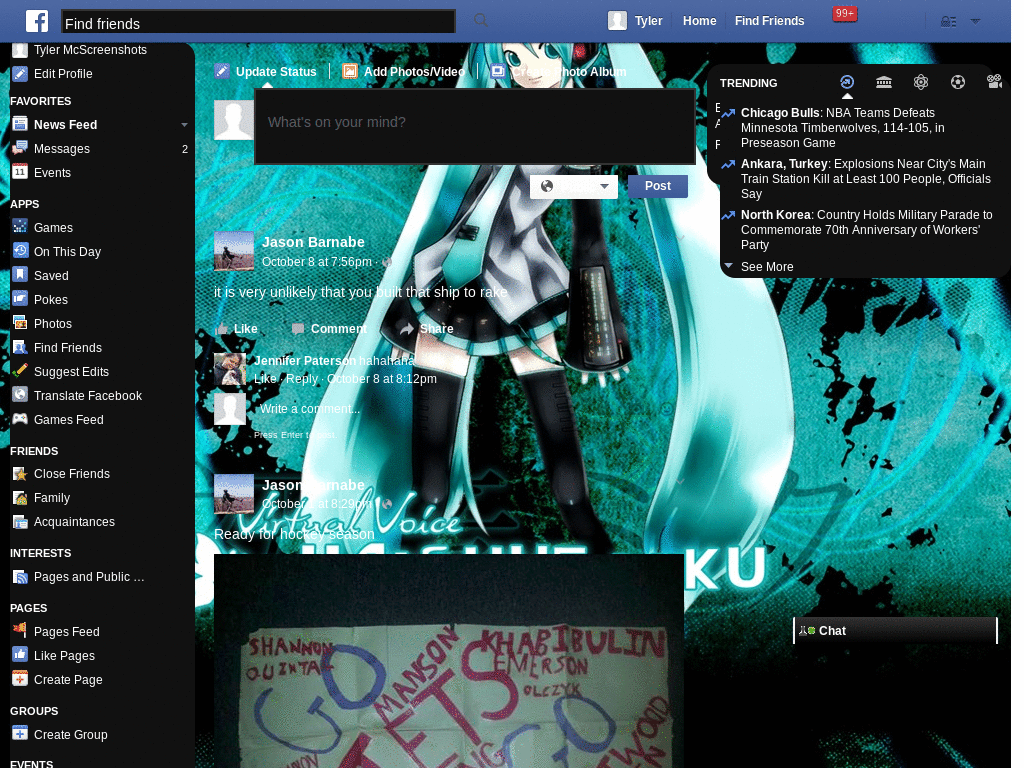This screenshot has height=768, width=1024.
Task: Select the sports trending filter icon
Action: point(957,82)
